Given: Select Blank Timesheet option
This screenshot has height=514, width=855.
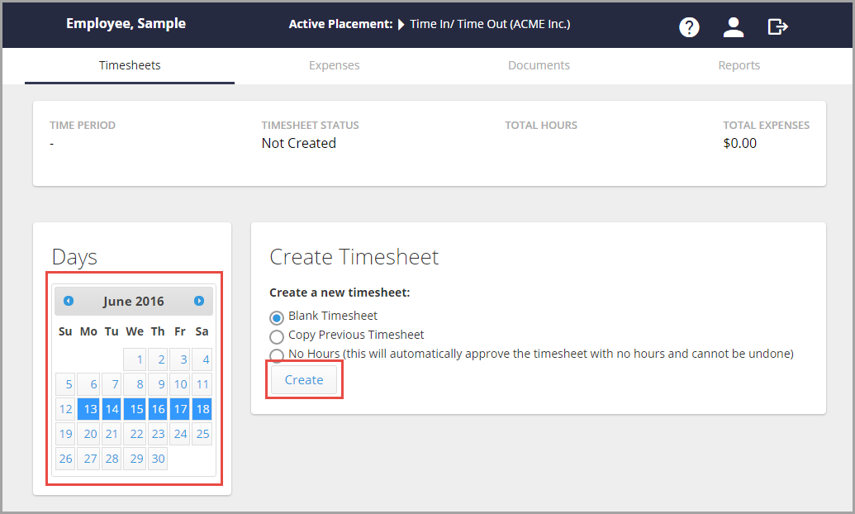Looking at the screenshot, I should (276, 317).
